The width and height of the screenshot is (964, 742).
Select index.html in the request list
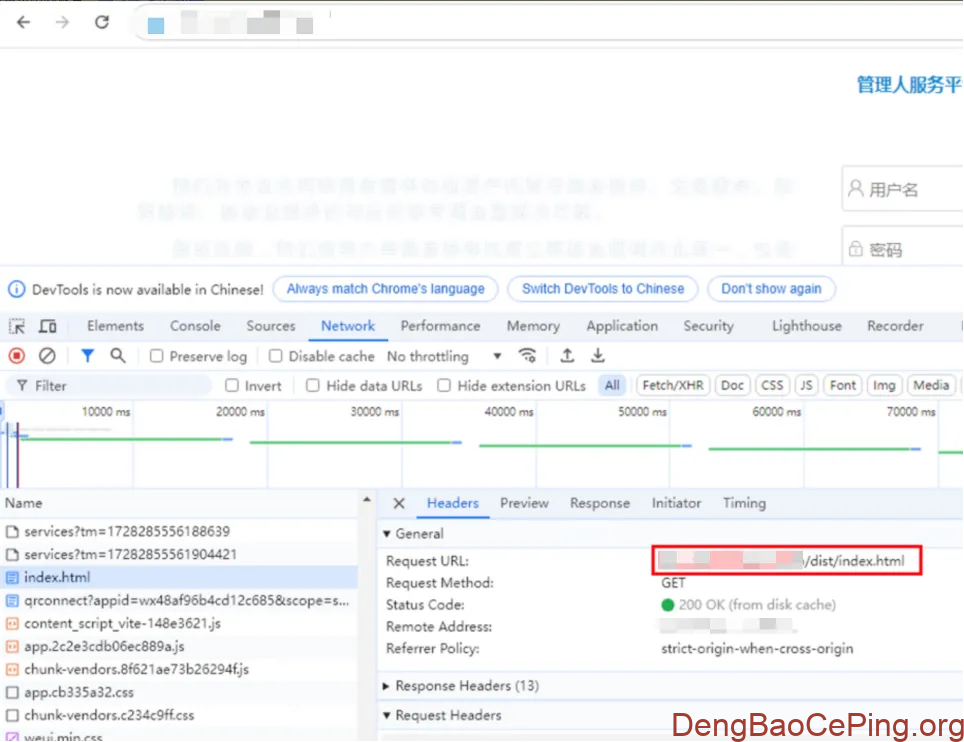56,577
